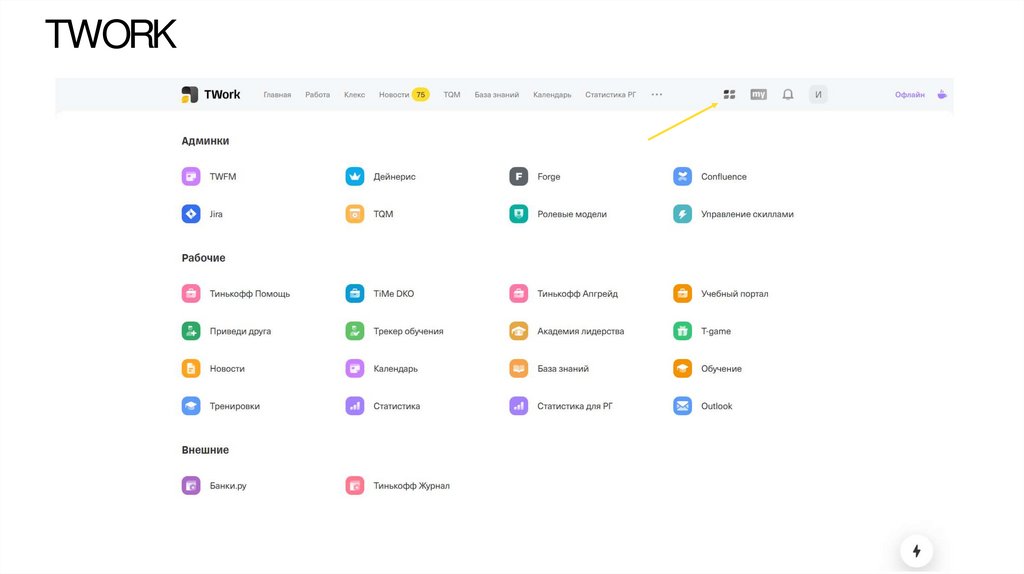The image size is (1024, 574).
Task: Click the Банки.ру link text
Action: pyautogui.click(x=228, y=485)
